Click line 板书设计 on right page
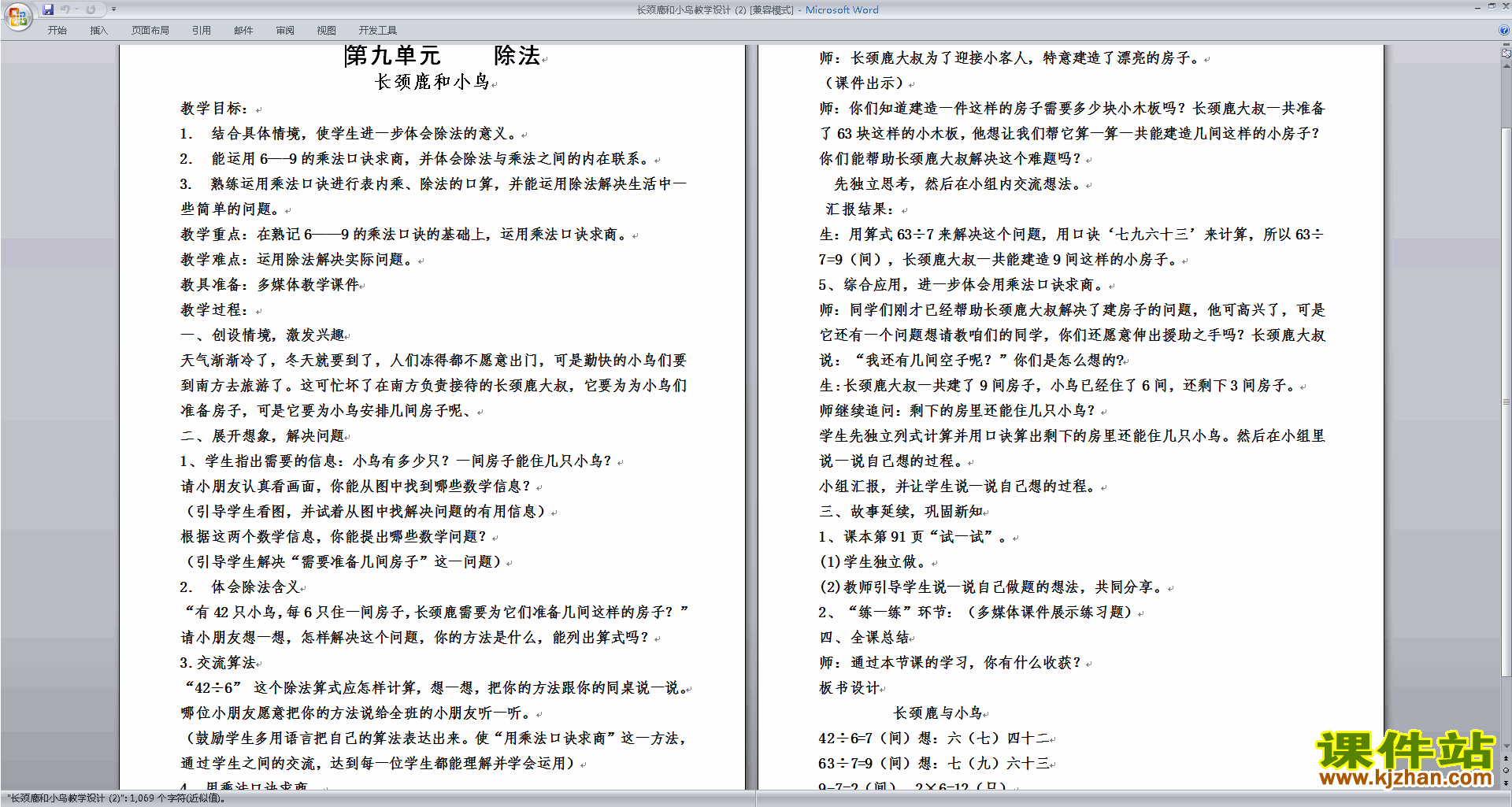1512x807 pixels. [x=850, y=688]
